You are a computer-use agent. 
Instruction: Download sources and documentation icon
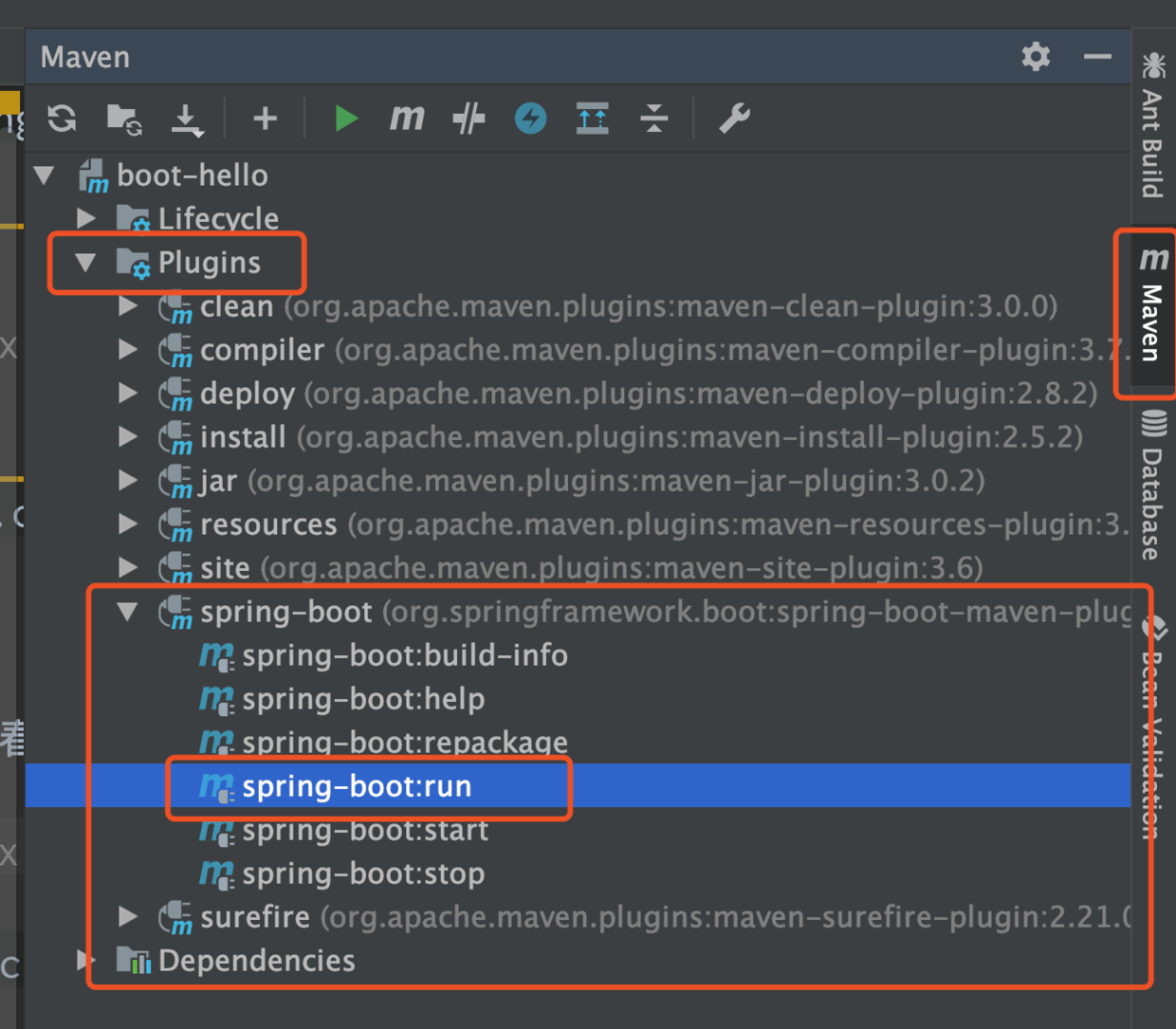[x=186, y=119]
